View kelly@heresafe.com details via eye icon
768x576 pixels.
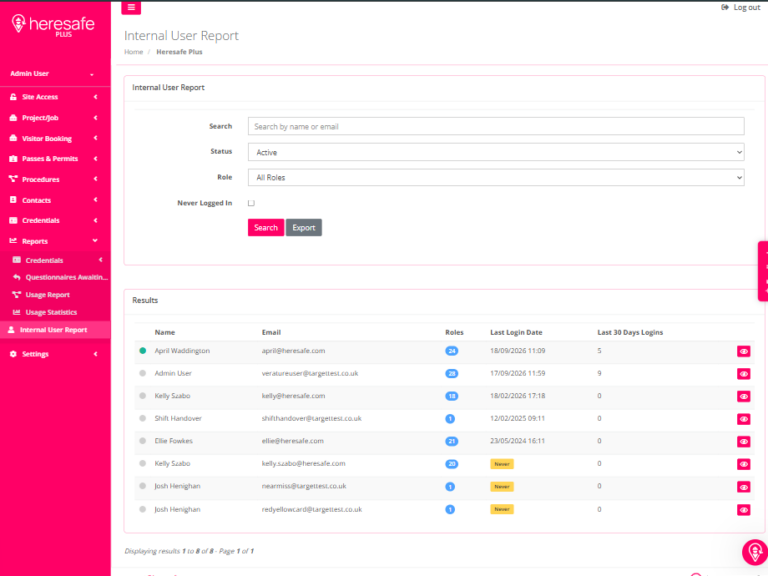pos(744,396)
